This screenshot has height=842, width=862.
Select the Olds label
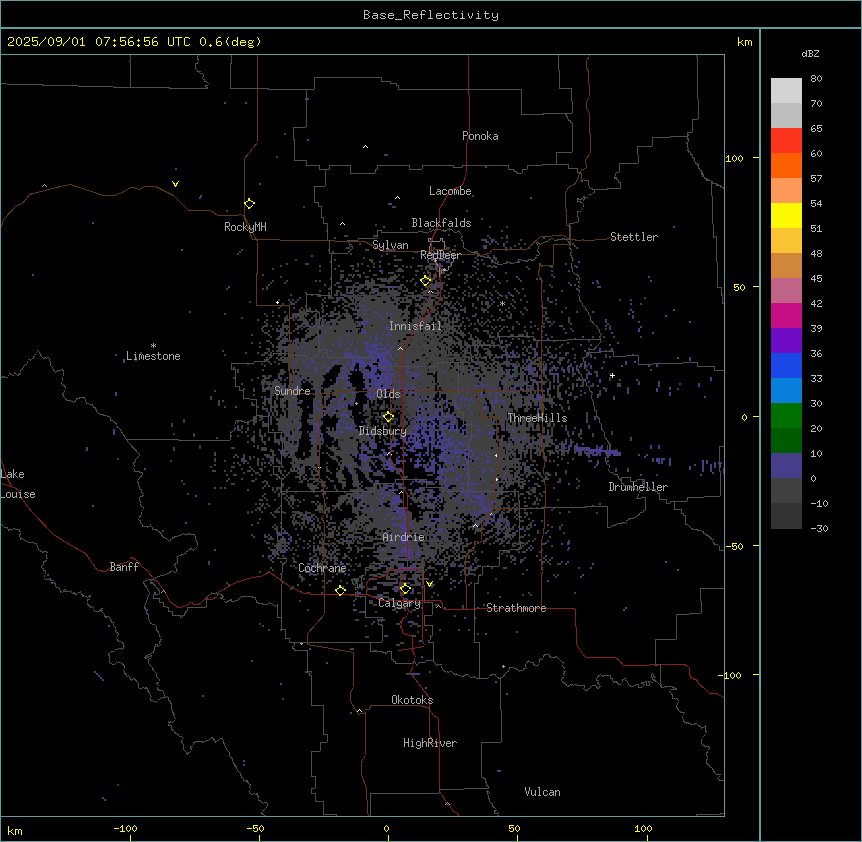point(388,394)
